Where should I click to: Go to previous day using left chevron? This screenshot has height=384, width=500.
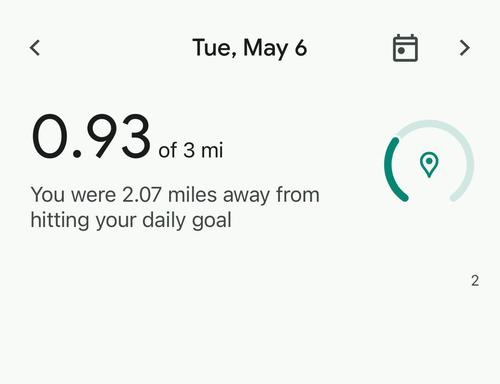tap(35, 48)
